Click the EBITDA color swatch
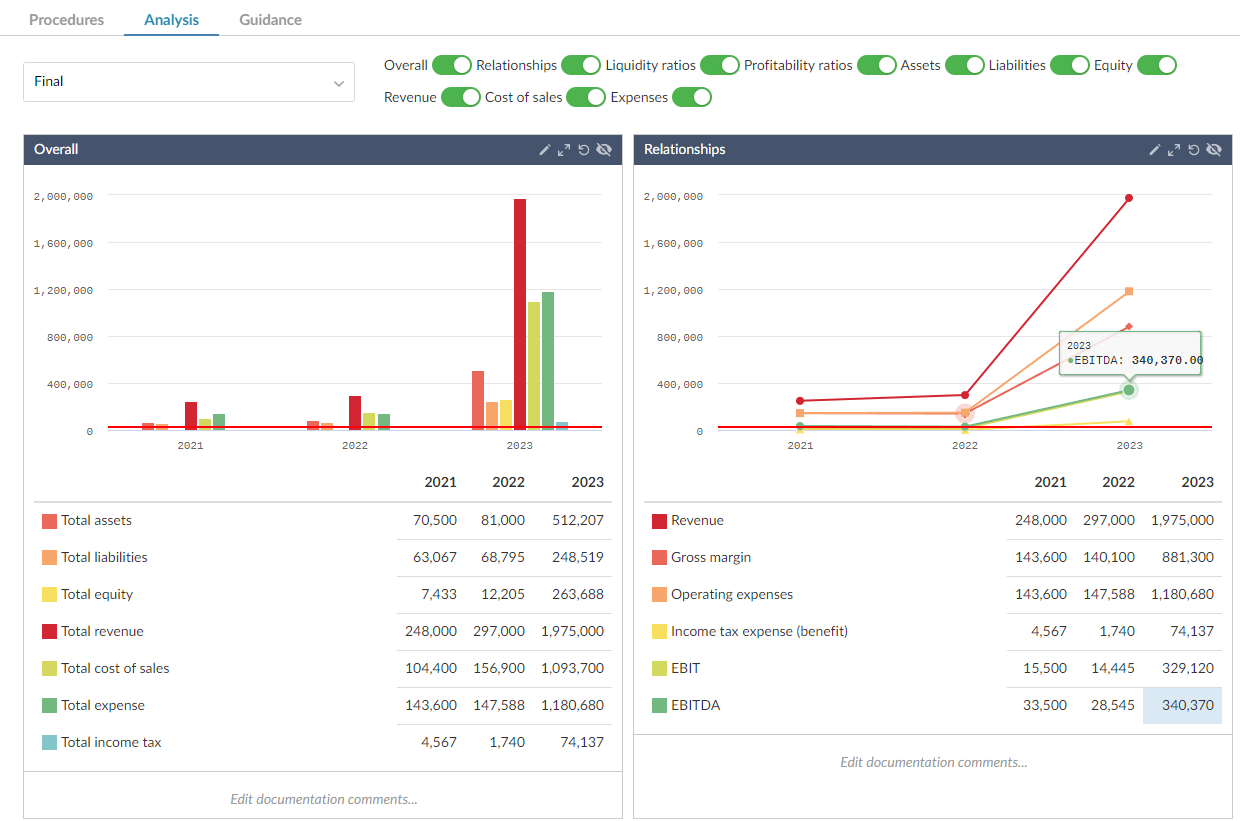This screenshot has height=821, width=1240. coord(659,706)
